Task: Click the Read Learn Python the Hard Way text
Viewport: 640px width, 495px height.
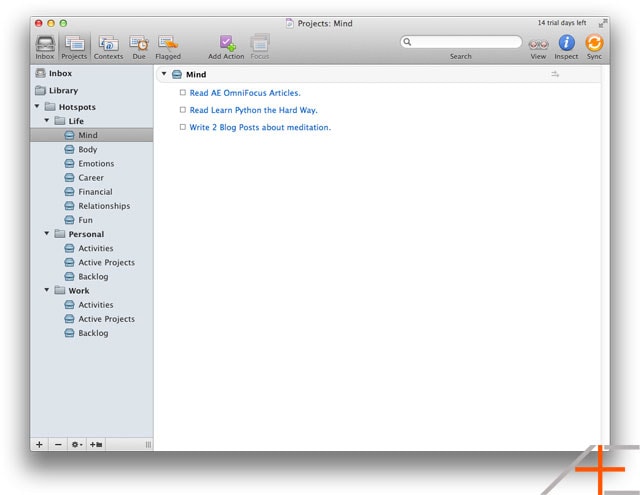Action: point(253,110)
